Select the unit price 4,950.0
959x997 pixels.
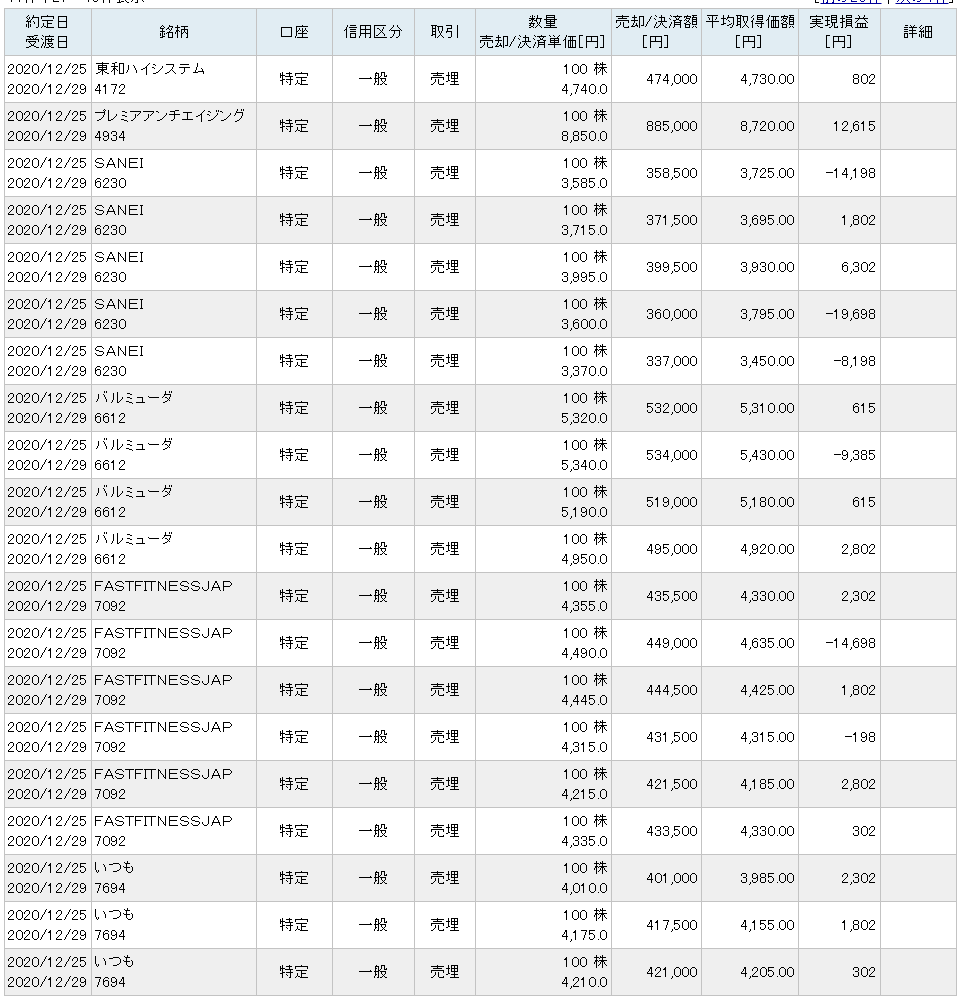(x=584, y=560)
